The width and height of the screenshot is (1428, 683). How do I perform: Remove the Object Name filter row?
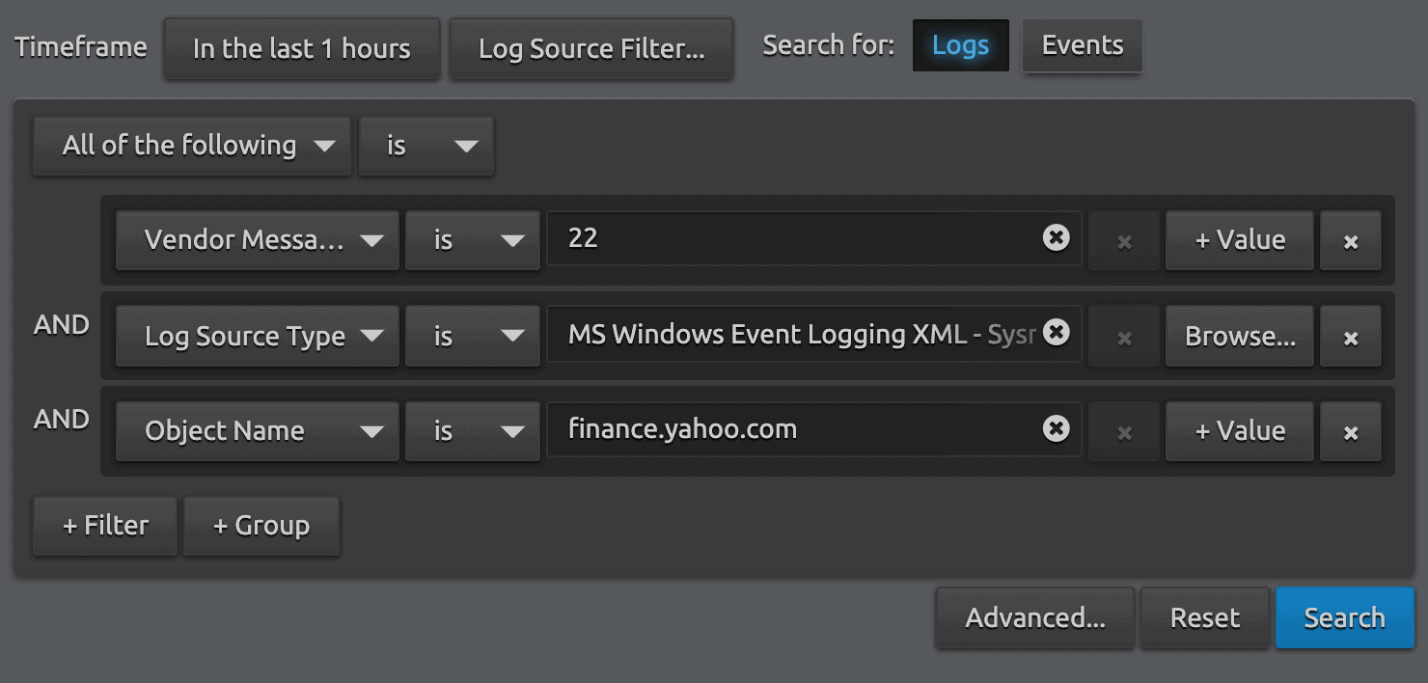click(1351, 431)
